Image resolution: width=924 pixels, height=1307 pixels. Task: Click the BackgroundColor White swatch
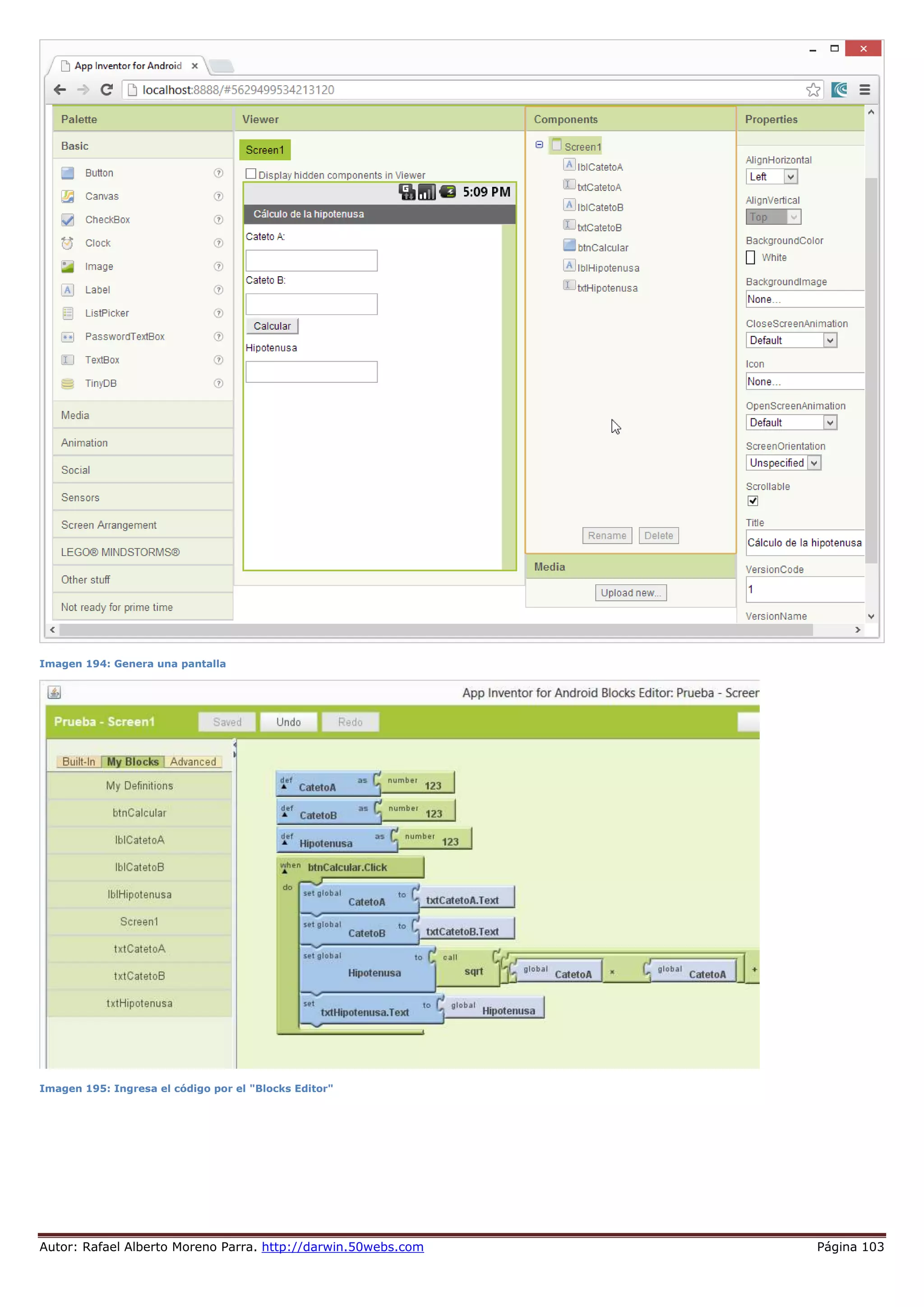[x=750, y=257]
